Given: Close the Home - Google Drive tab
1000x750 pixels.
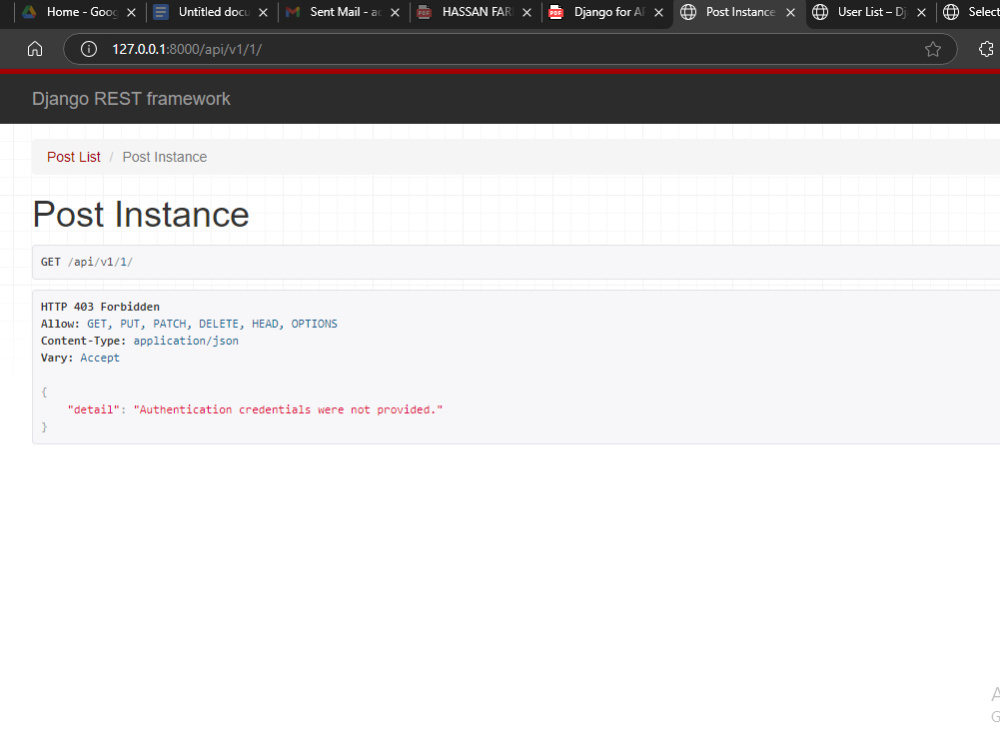Looking at the screenshot, I should click(131, 12).
